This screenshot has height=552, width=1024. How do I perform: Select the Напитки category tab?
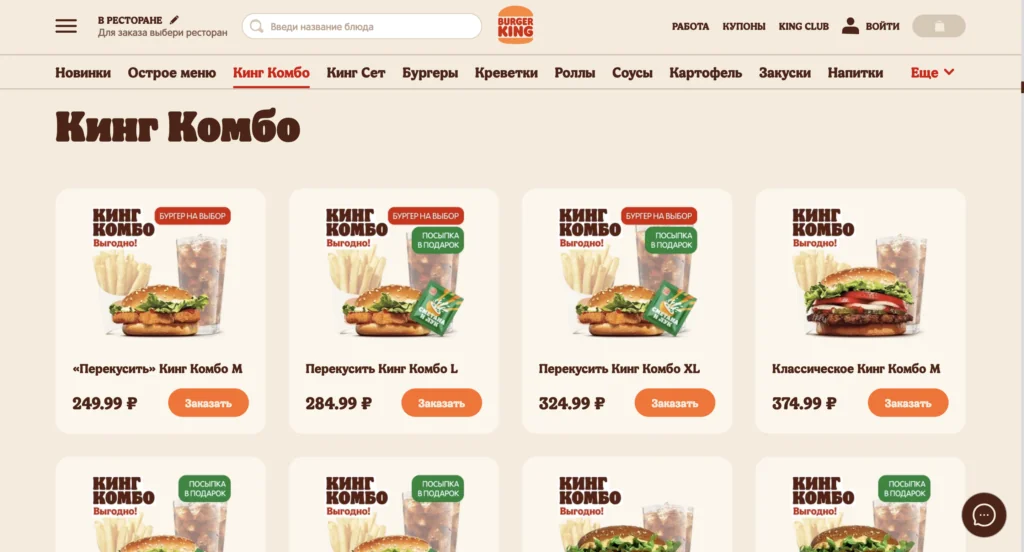(855, 73)
